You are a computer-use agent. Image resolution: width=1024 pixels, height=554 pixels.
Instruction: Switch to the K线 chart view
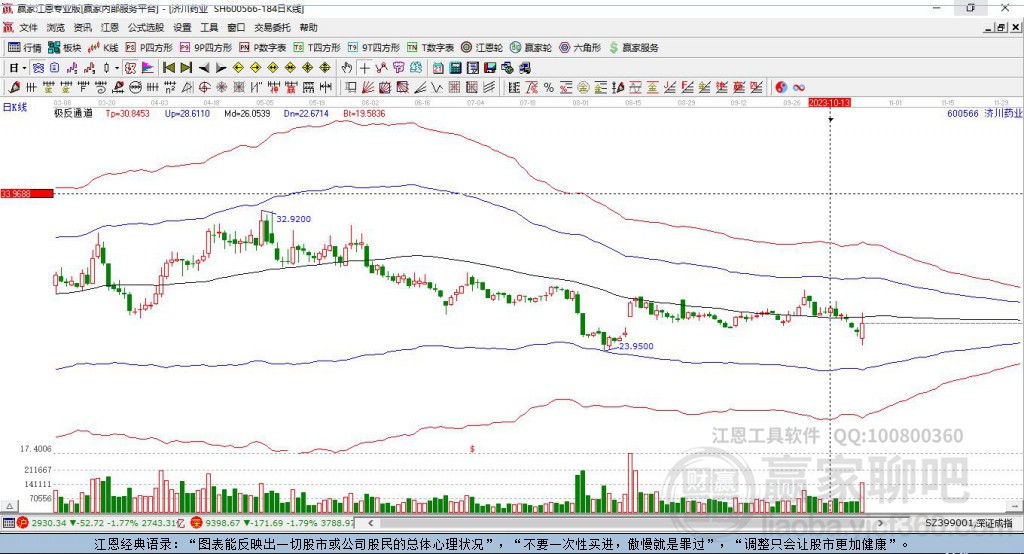[x=103, y=48]
